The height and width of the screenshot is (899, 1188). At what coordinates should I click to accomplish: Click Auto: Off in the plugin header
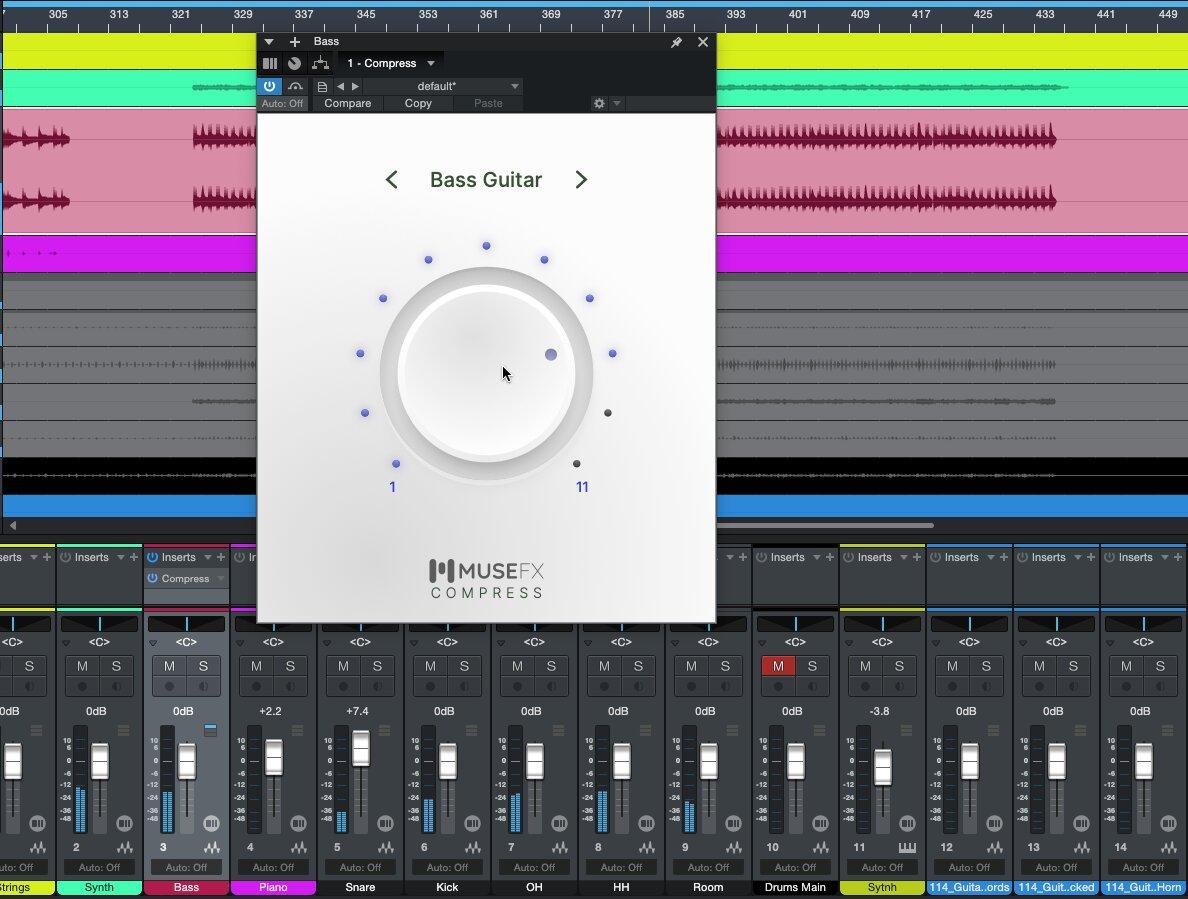282,104
